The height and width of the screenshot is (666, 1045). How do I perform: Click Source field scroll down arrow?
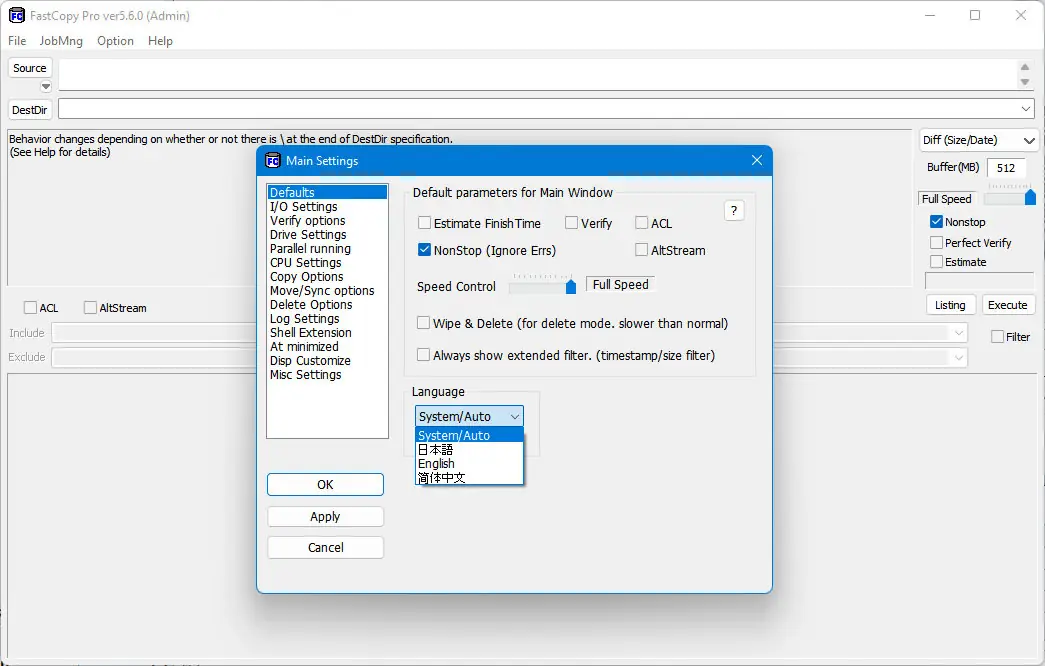coord(1025,82)
